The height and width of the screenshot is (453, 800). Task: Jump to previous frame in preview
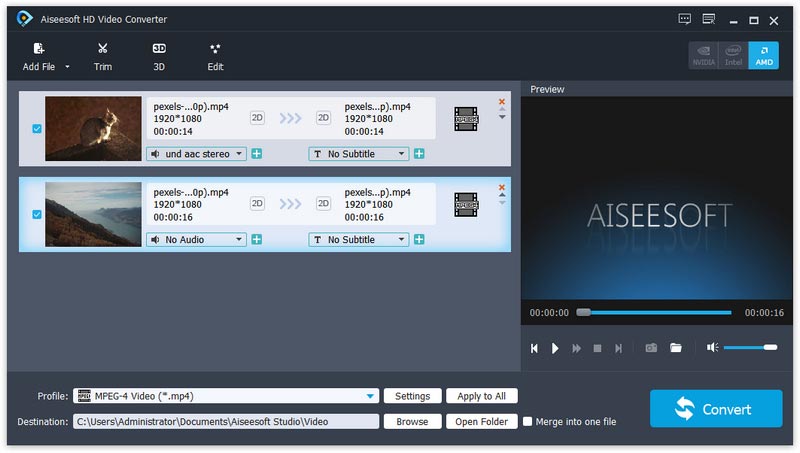pos(534,348)
